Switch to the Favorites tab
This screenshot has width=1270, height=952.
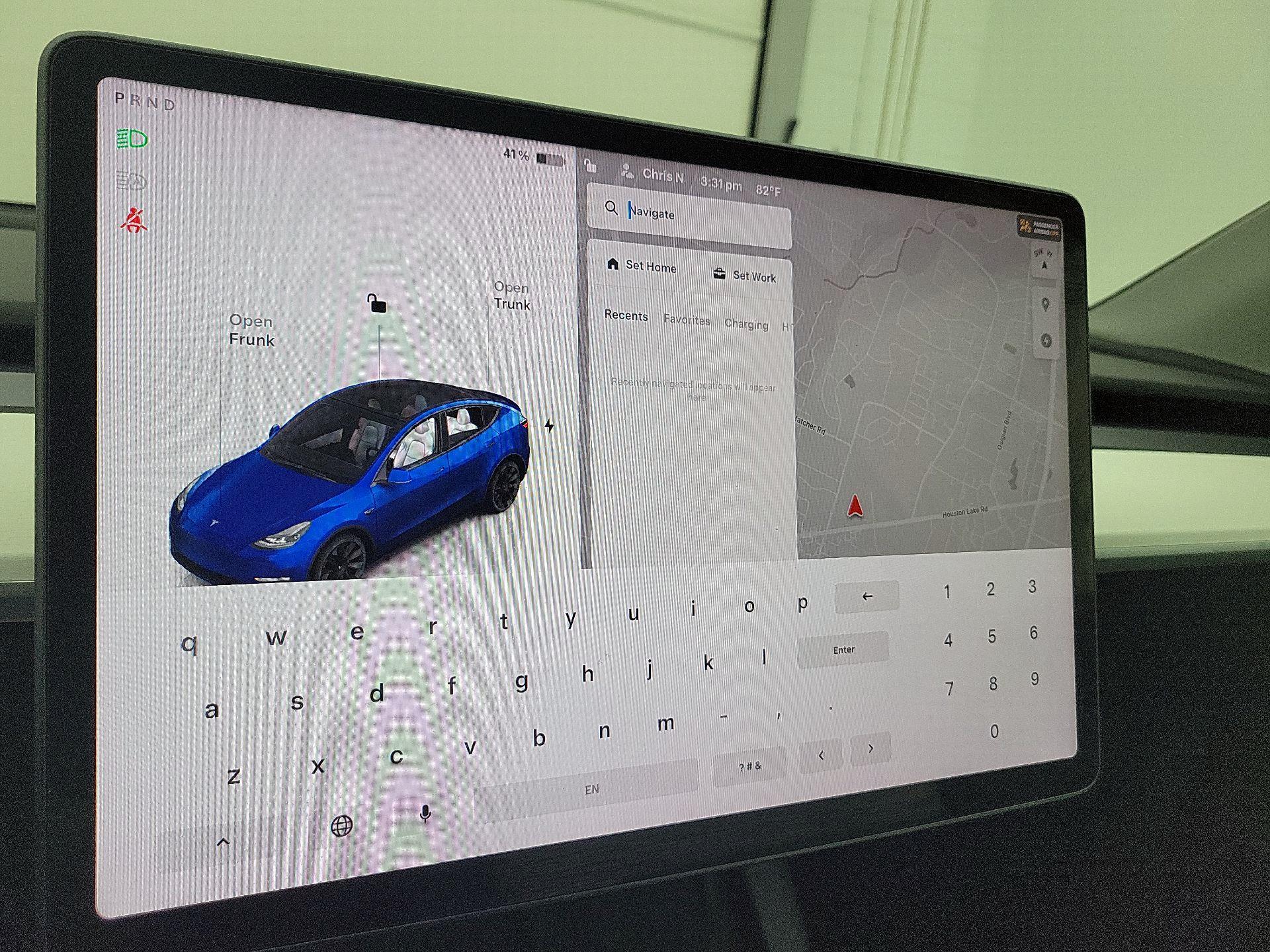coord(687,320)
